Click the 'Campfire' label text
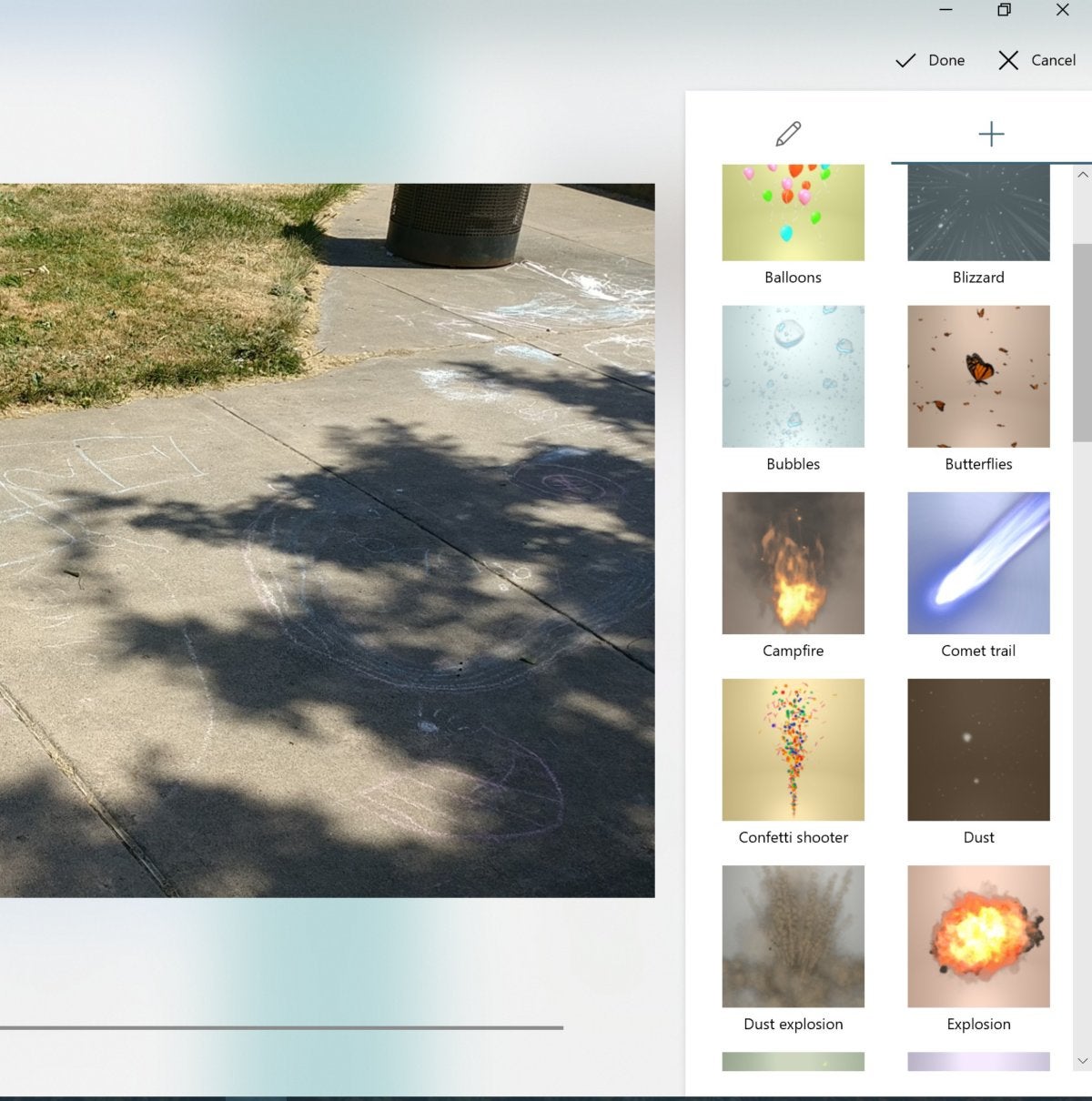The image size is (1092, 1101). [793, 651]
